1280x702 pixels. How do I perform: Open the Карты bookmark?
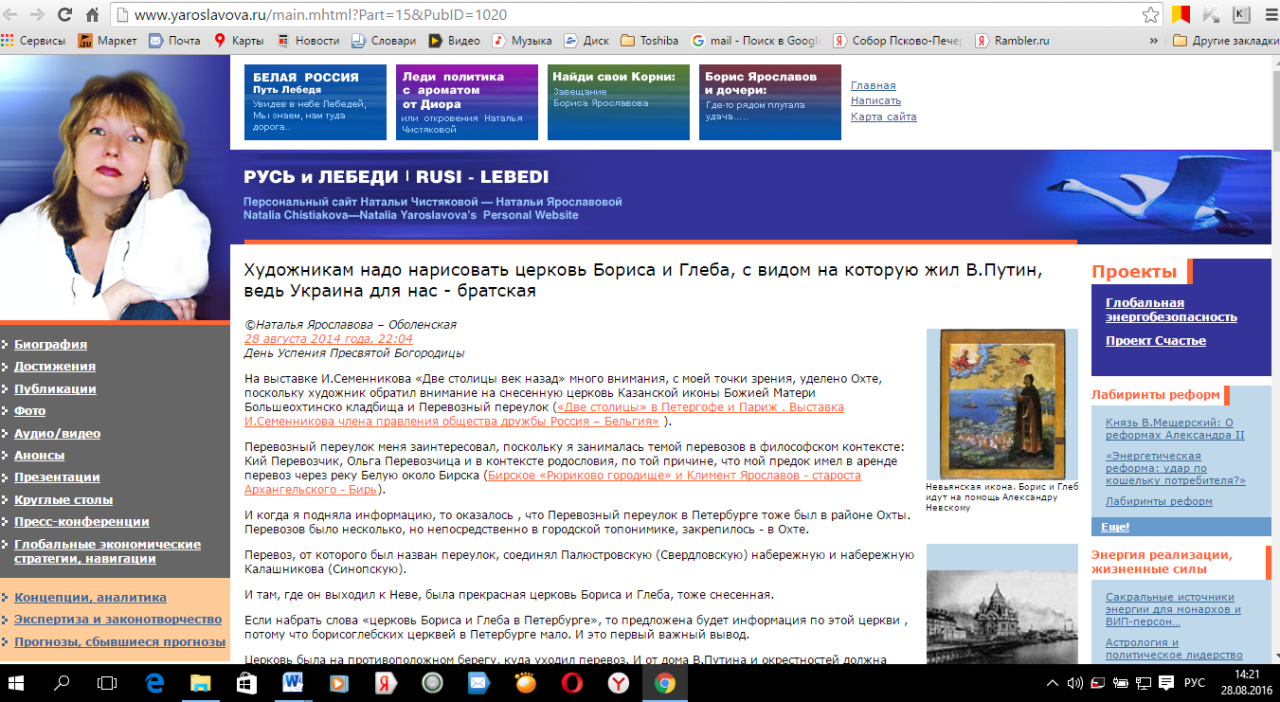(239, 41)
